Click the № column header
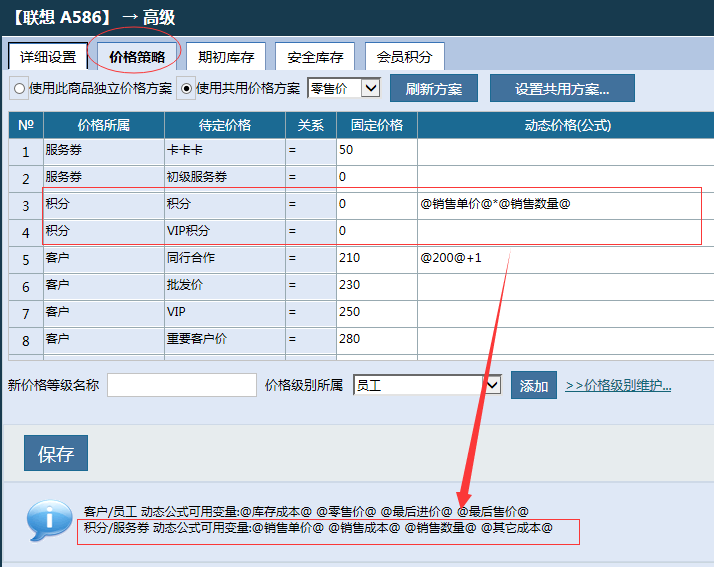 (26, 125)
